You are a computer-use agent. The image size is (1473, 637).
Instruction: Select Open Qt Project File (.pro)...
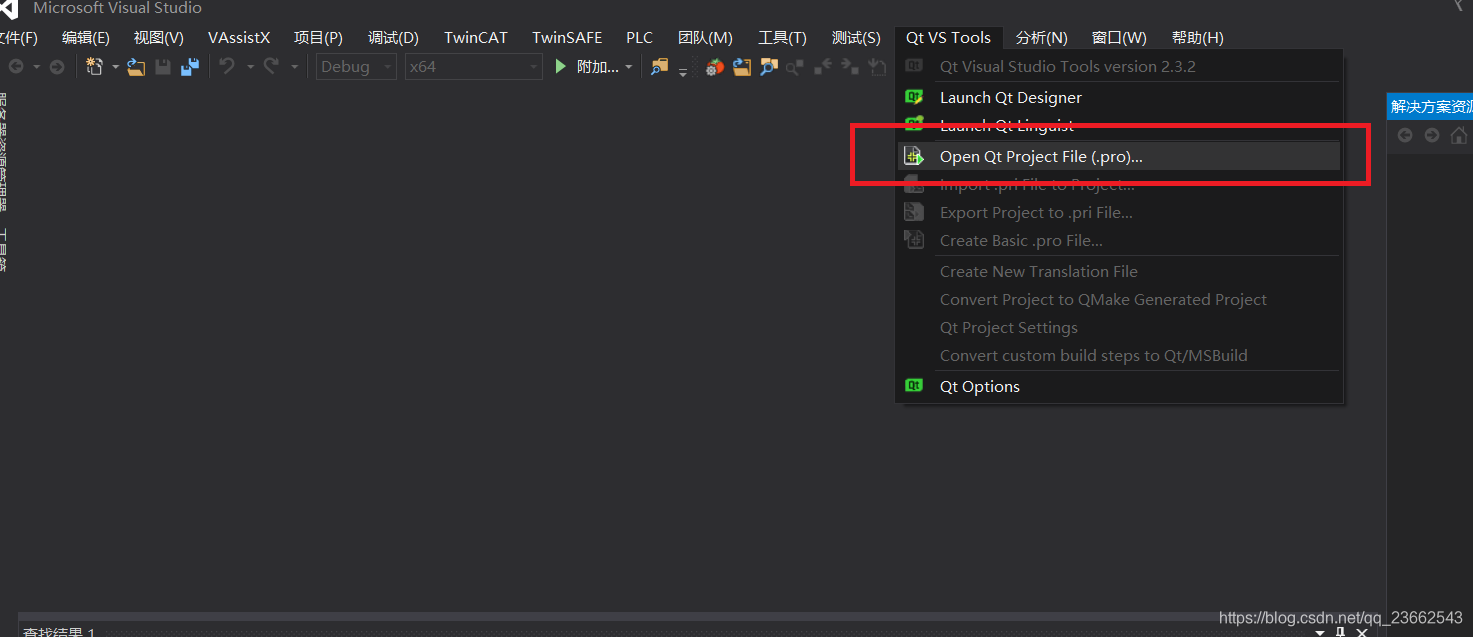point(1118,156)
